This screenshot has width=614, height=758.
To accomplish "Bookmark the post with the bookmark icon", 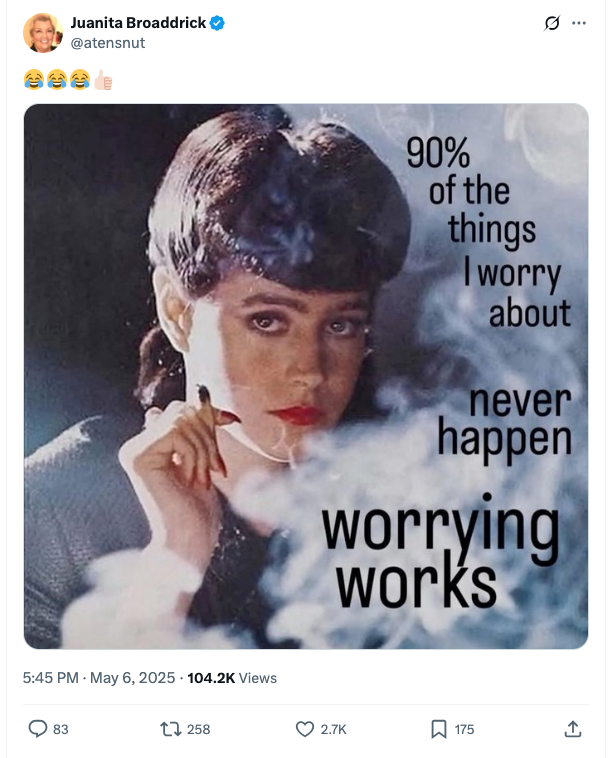I will 439,729.
